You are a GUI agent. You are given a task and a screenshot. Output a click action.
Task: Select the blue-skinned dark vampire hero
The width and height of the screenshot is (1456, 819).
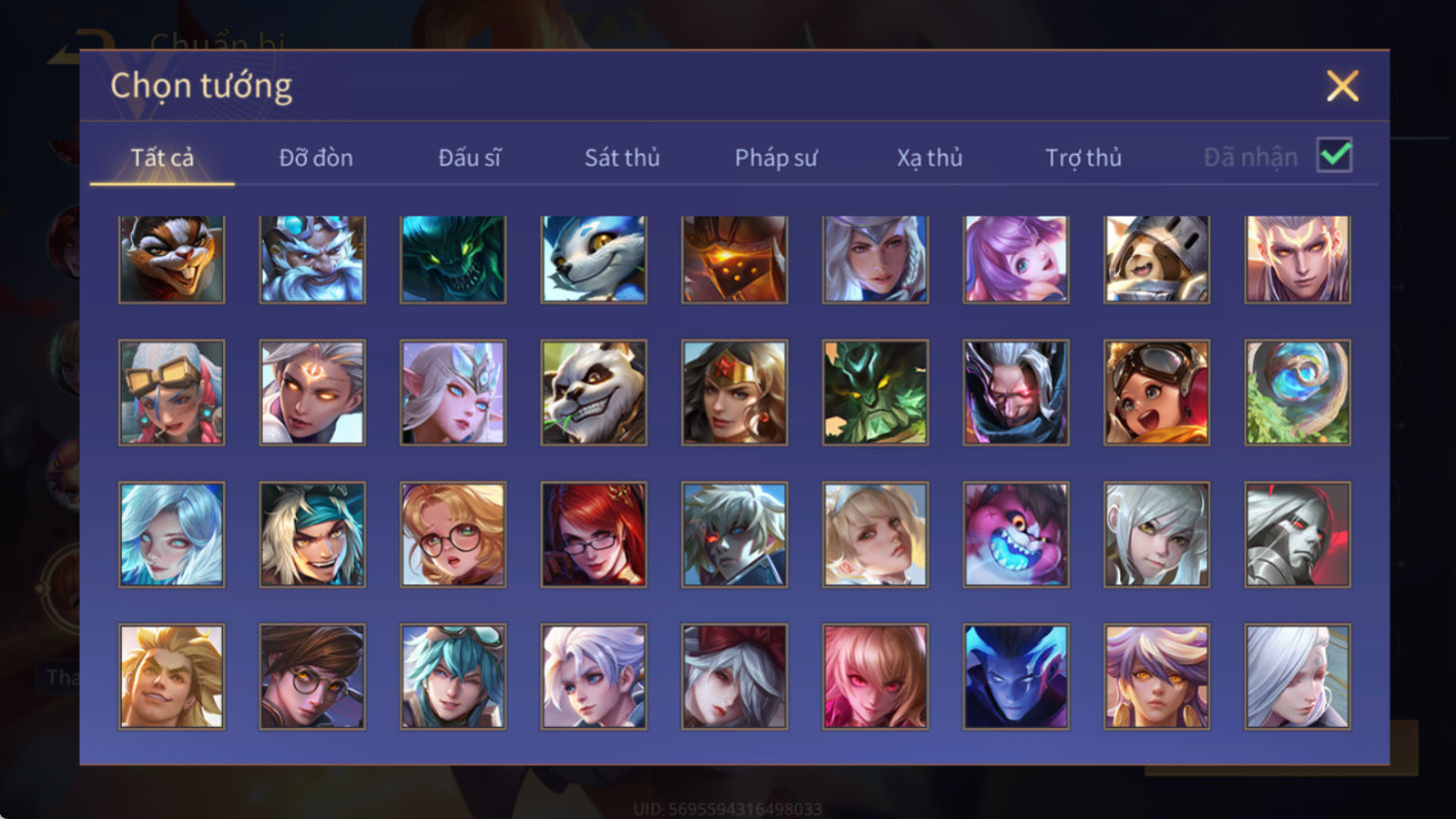[1016, 676]
